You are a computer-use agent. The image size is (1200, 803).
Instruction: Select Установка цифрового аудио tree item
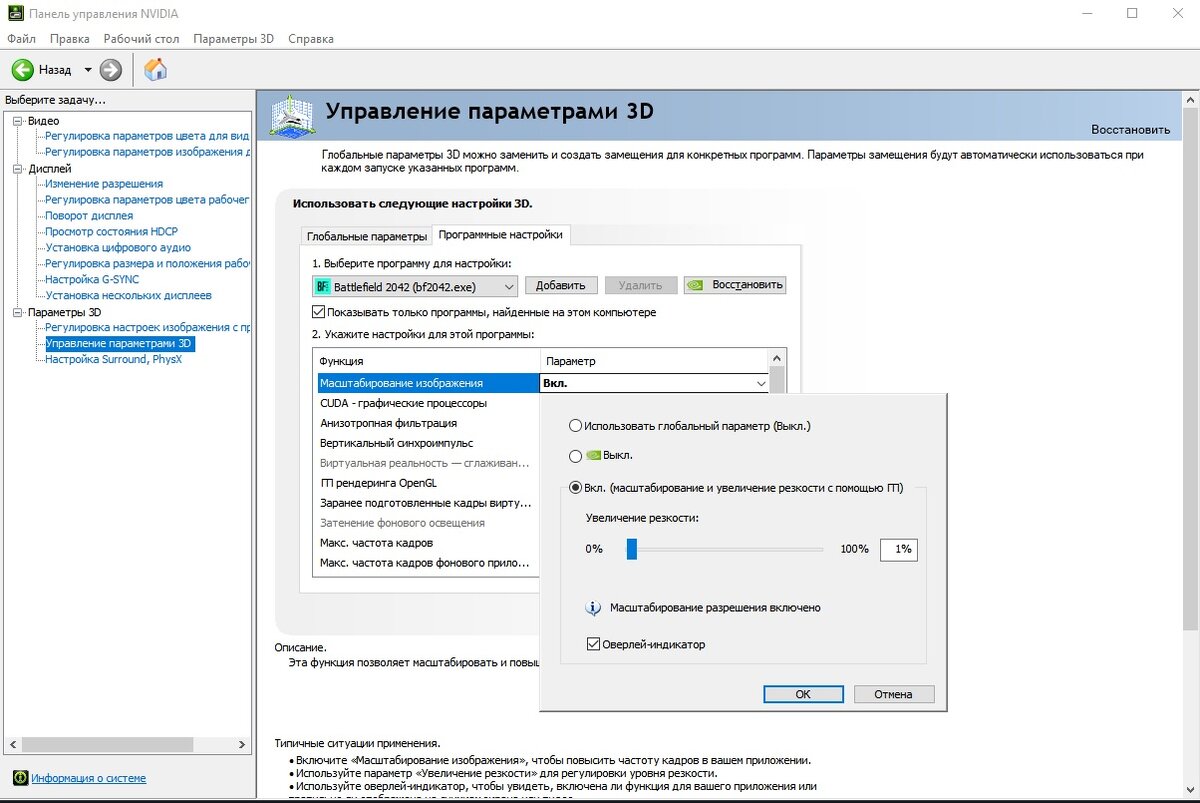click(x=118, y=248)
